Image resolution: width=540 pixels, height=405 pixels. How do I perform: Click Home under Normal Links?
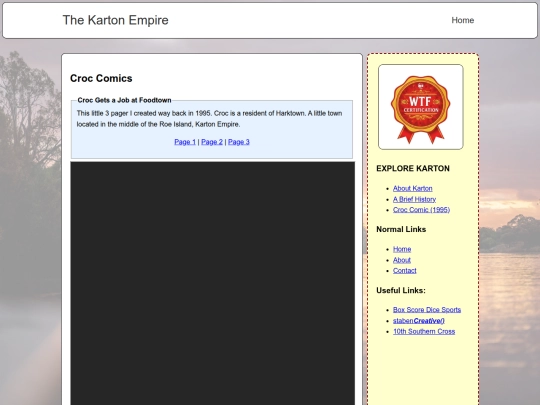tap(402, 249)
